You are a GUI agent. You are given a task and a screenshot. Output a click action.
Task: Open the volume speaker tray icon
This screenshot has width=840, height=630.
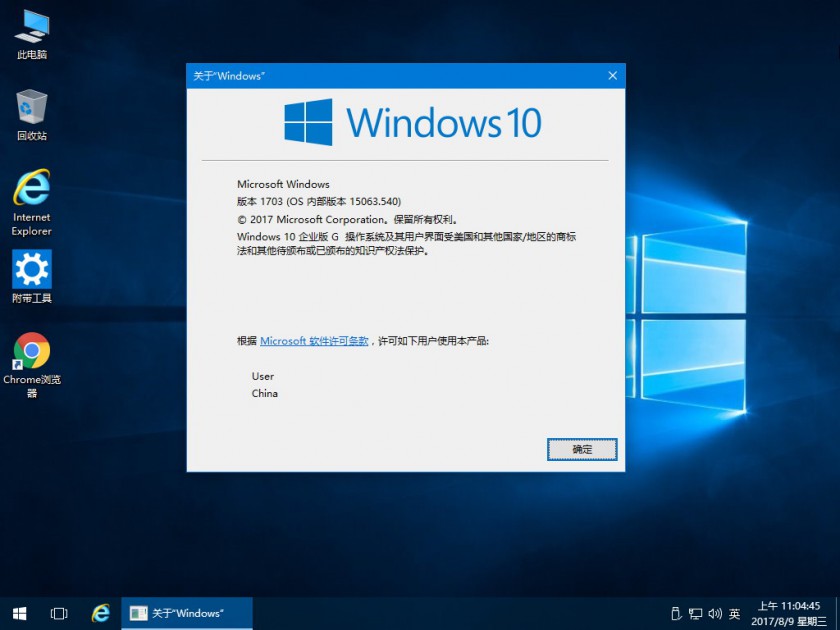pyautogui.click(x=715, y=613)
